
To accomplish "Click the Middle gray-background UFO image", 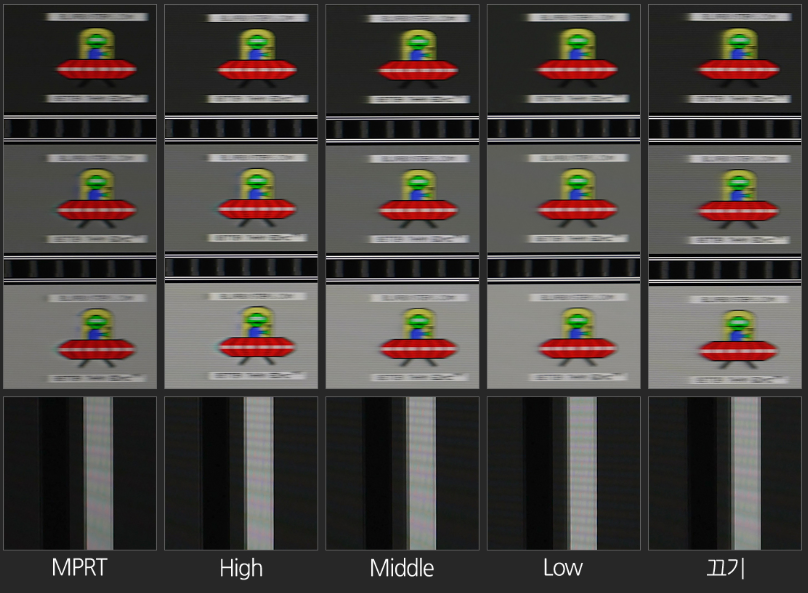I will 402,198.
